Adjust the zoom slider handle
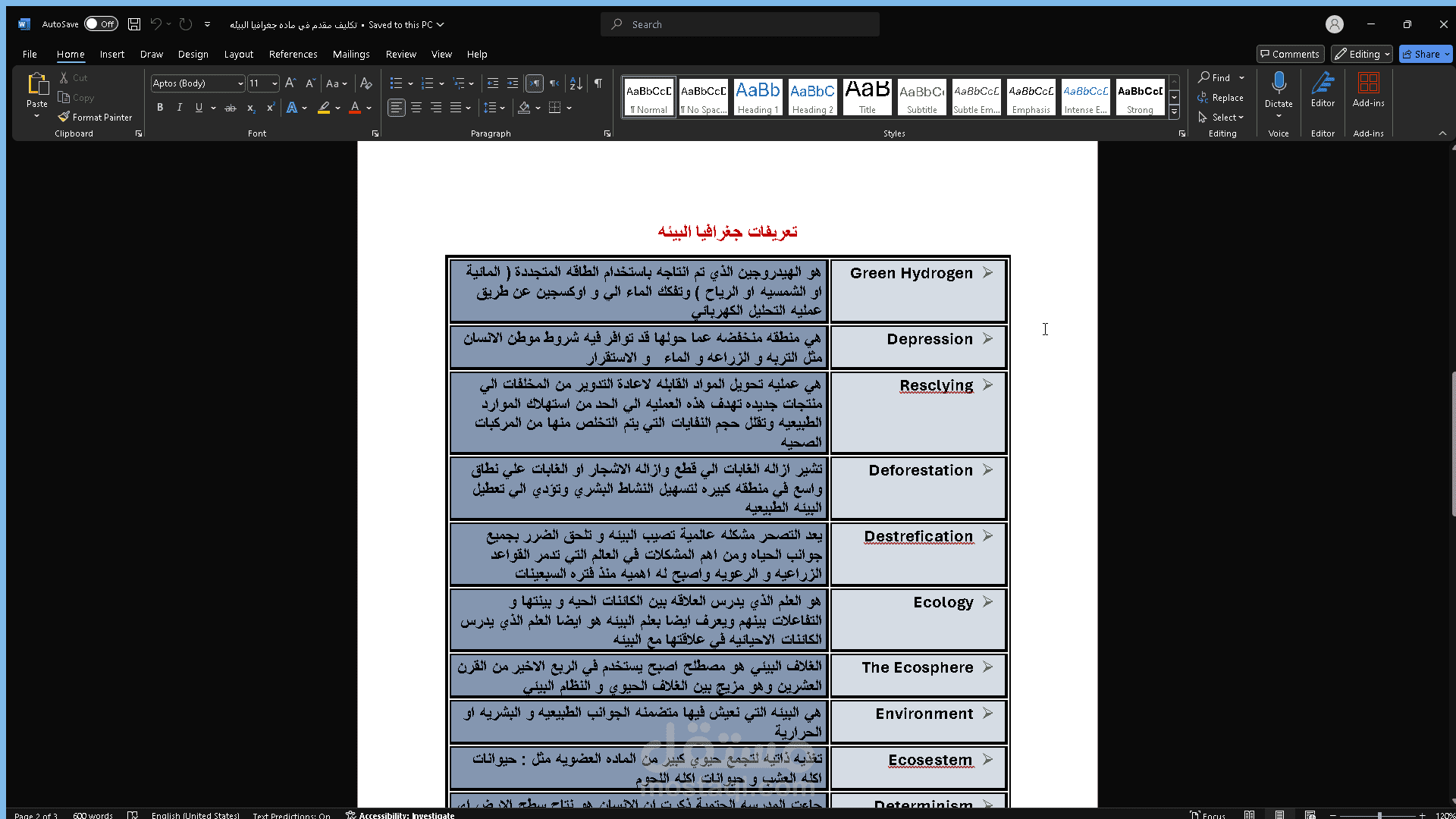 click(1379, 814)
